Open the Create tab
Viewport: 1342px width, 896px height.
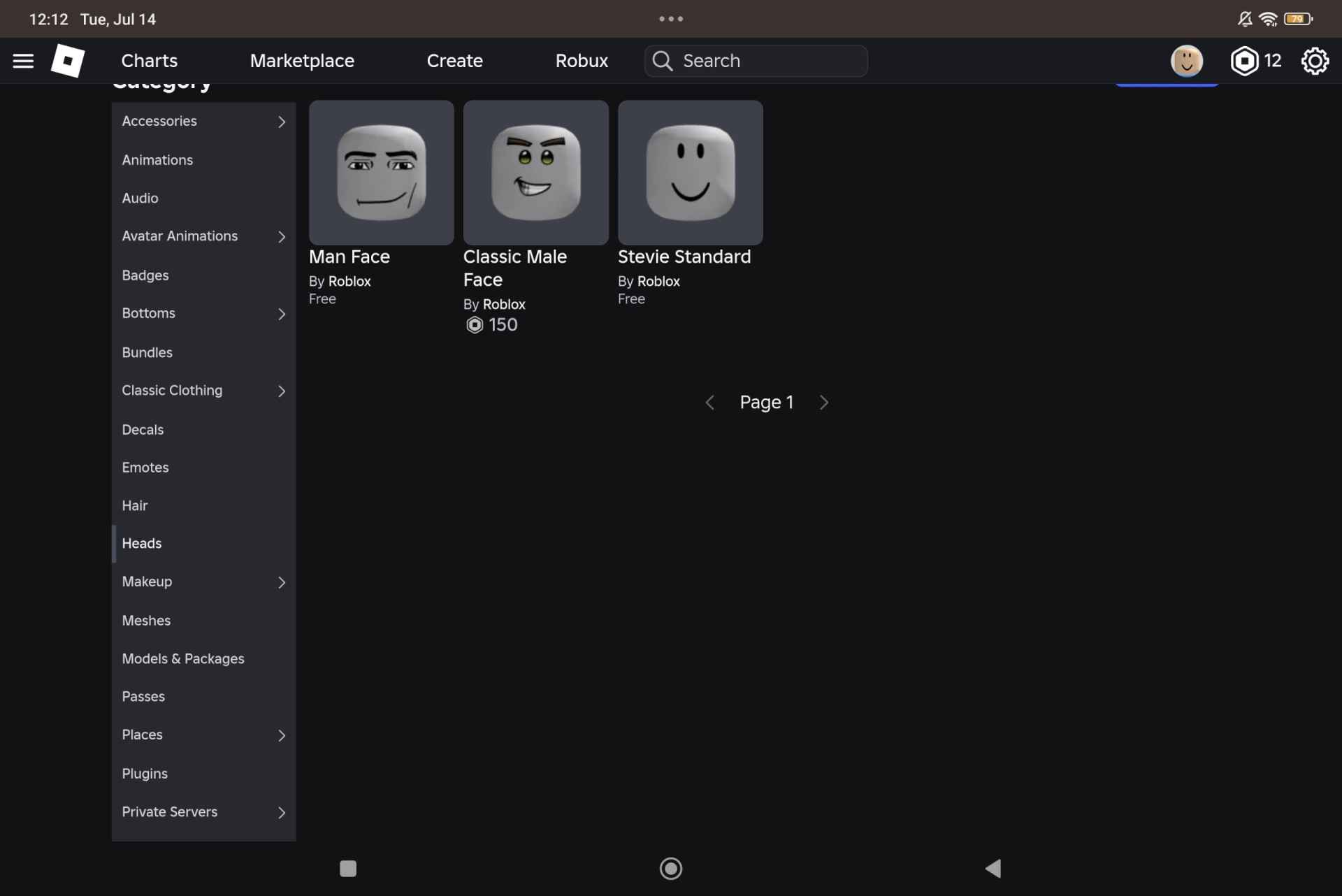click(x=454, y=61)
